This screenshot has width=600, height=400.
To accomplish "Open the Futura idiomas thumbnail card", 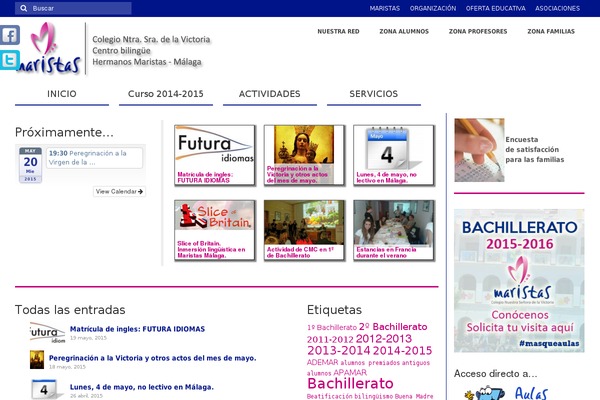I will pos(215,155).
